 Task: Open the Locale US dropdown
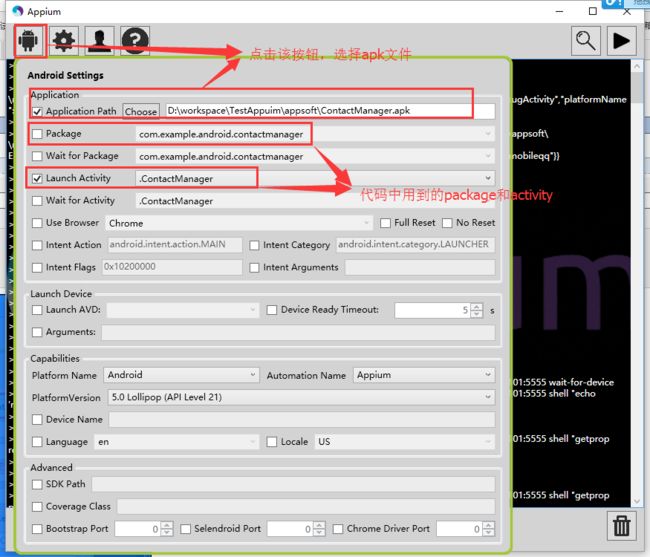pos(405,442)
